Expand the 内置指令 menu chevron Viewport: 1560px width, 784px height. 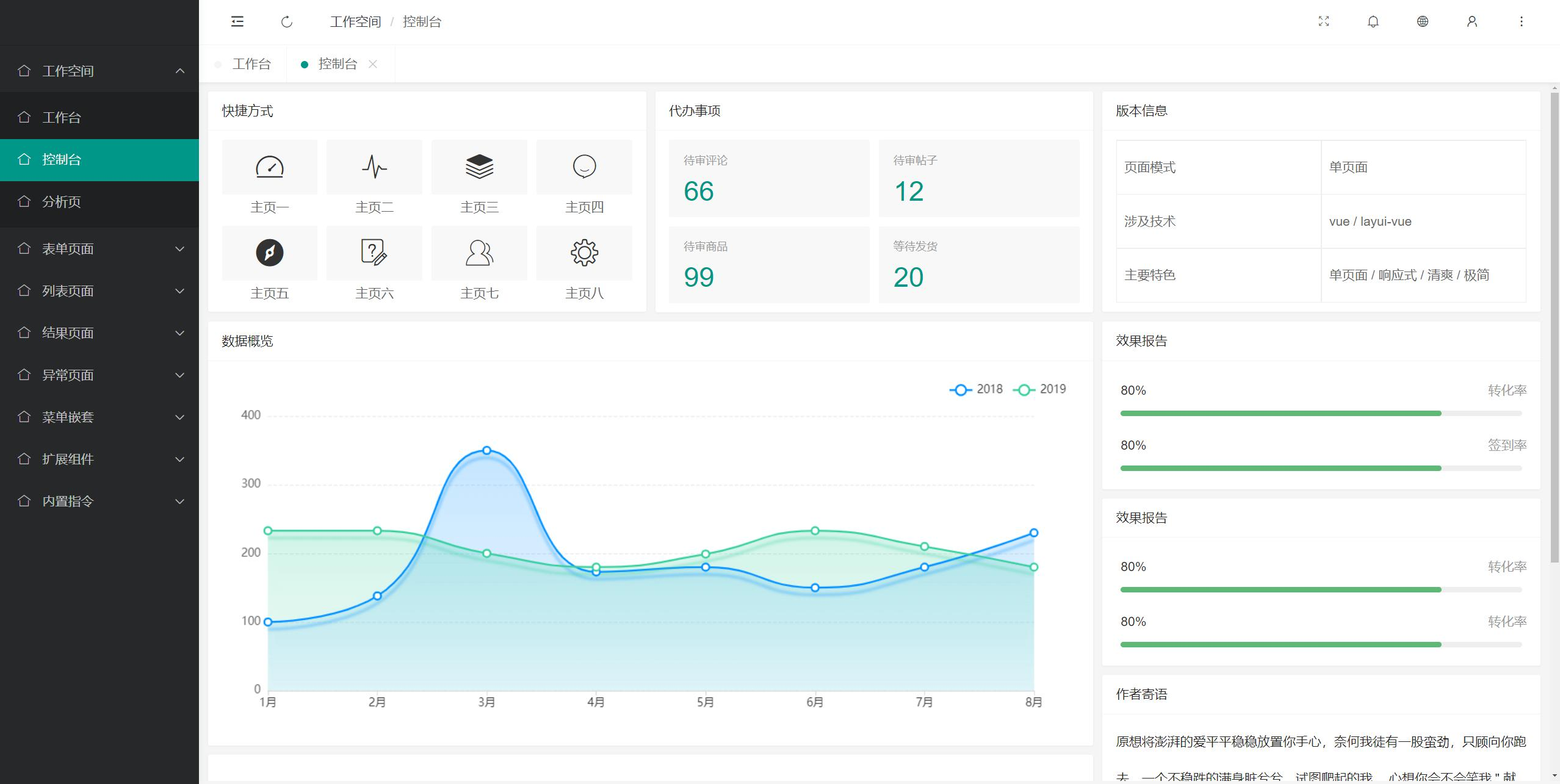click(x=180, y=501)
